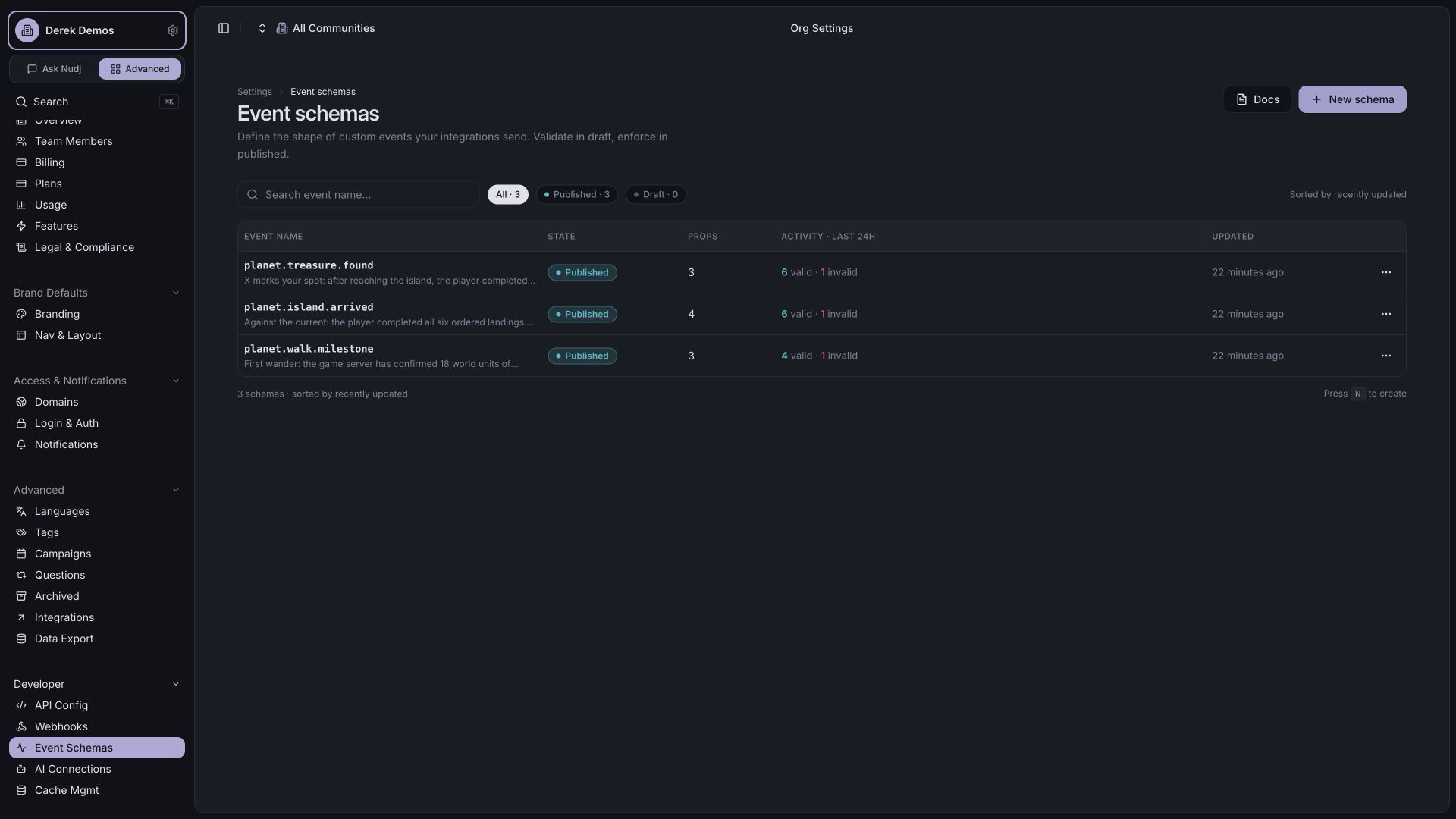The image size is (1456, 819).
Task: Filter by Published · 3
Action: 577,195
